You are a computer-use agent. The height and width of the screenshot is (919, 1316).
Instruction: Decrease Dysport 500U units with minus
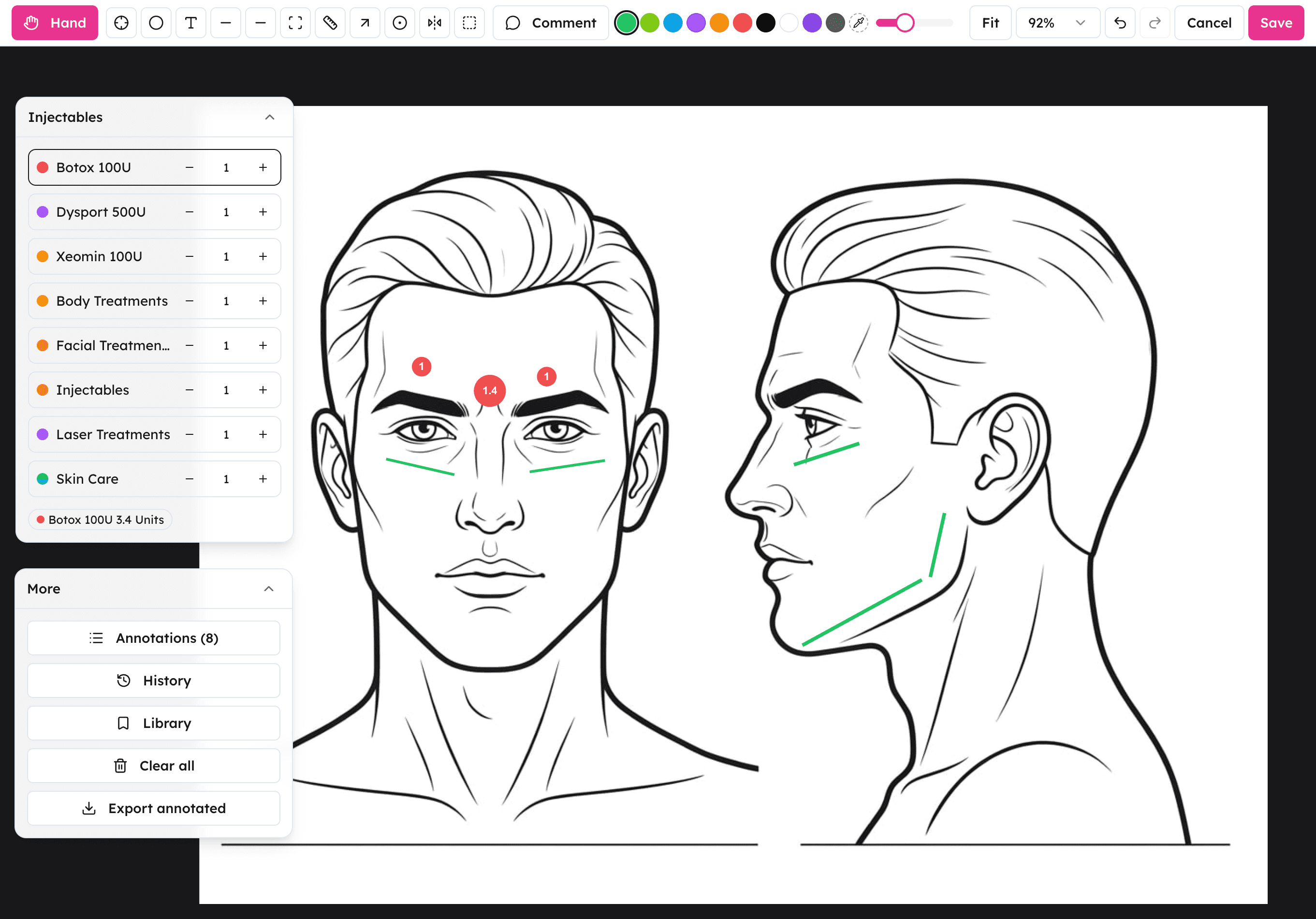coord(189,212)
